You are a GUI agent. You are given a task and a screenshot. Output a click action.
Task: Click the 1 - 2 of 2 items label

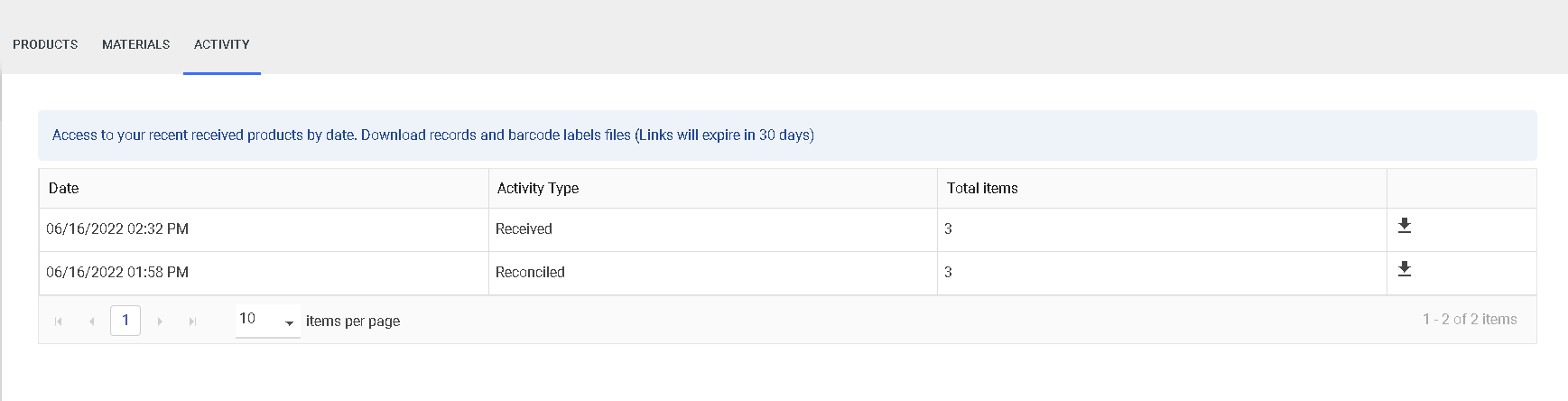tap(1470, 320)
